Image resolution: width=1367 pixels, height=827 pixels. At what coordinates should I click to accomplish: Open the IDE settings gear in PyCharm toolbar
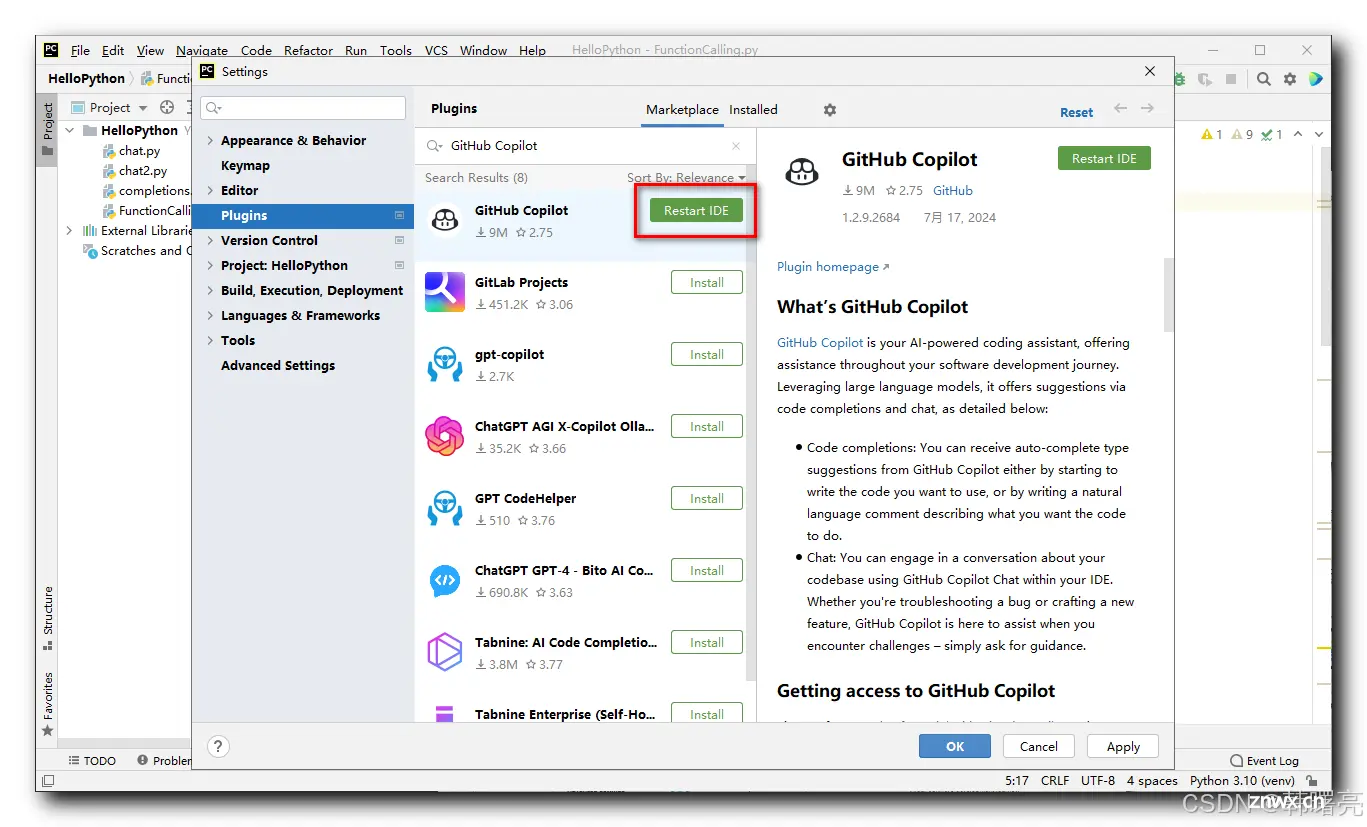click(1290, 79)
